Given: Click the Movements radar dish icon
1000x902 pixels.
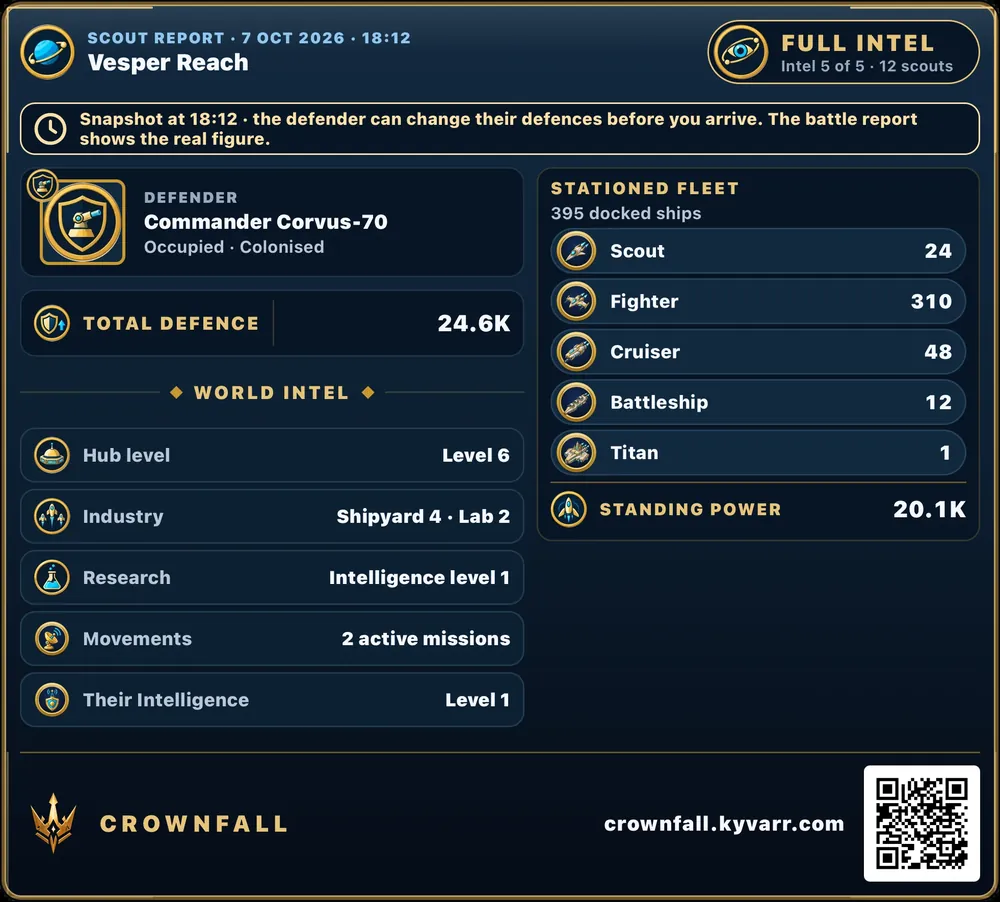Looking at the screenshot, I should (52, 639).
